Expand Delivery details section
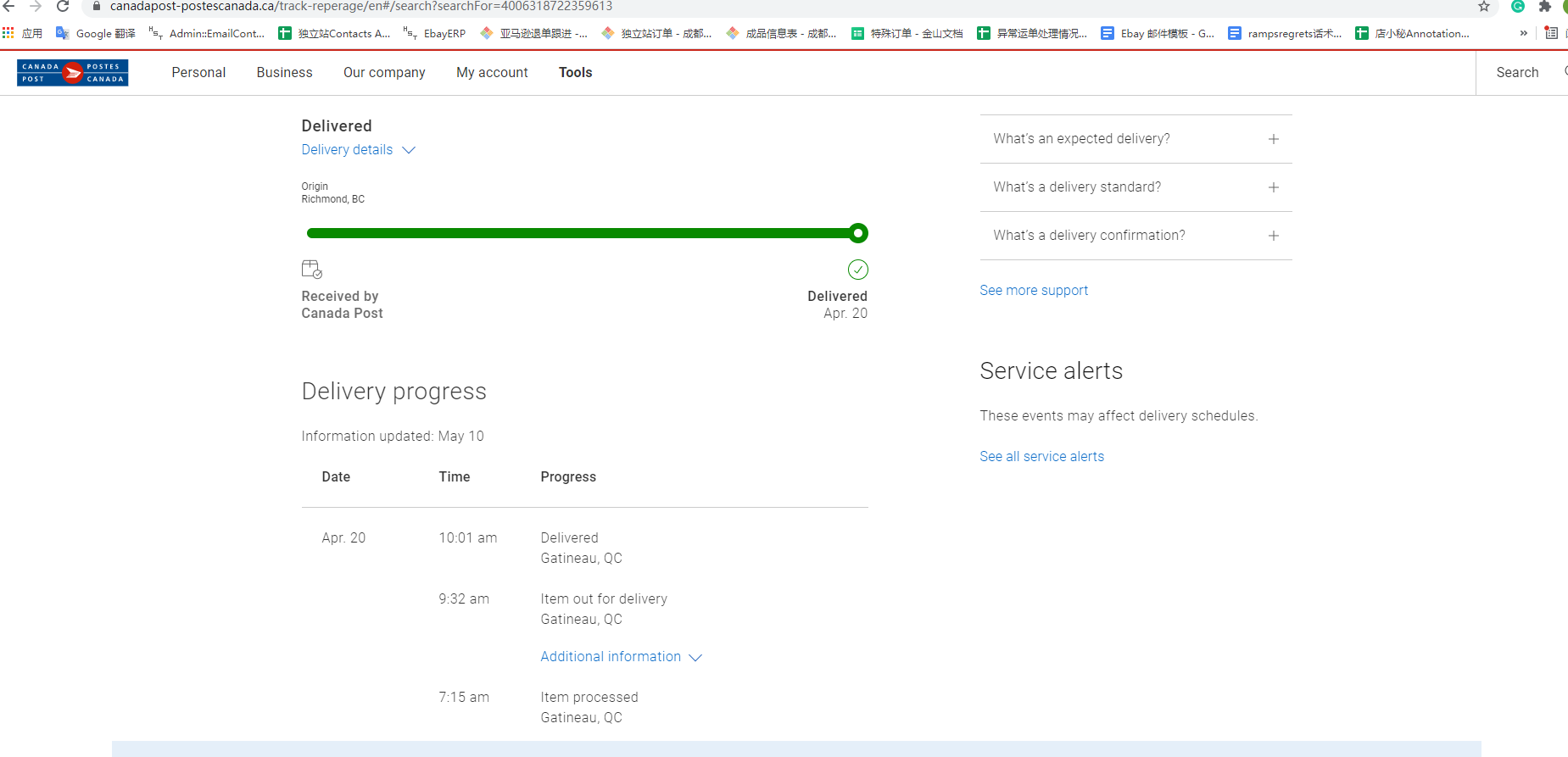 click(358, 150)
